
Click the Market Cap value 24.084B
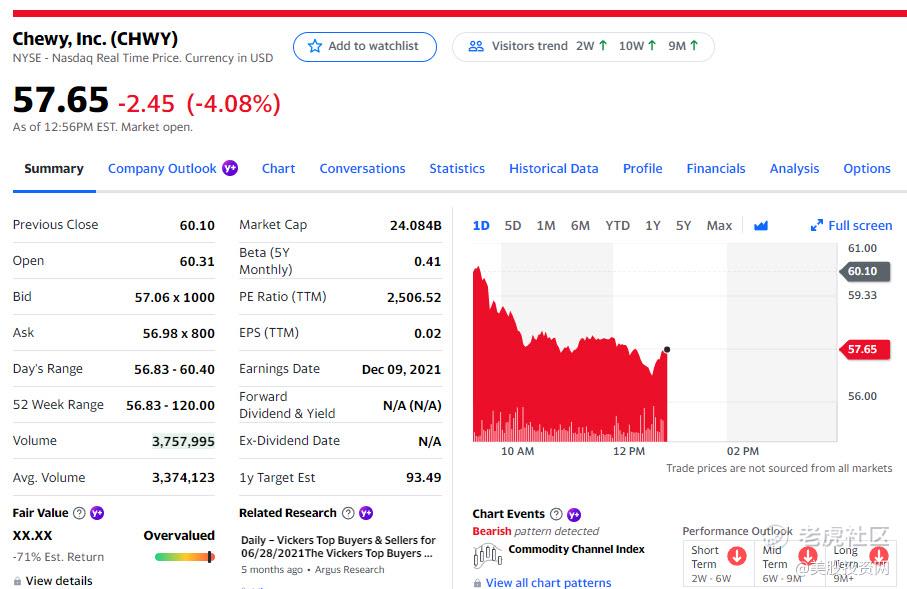[x=415, y=226]
